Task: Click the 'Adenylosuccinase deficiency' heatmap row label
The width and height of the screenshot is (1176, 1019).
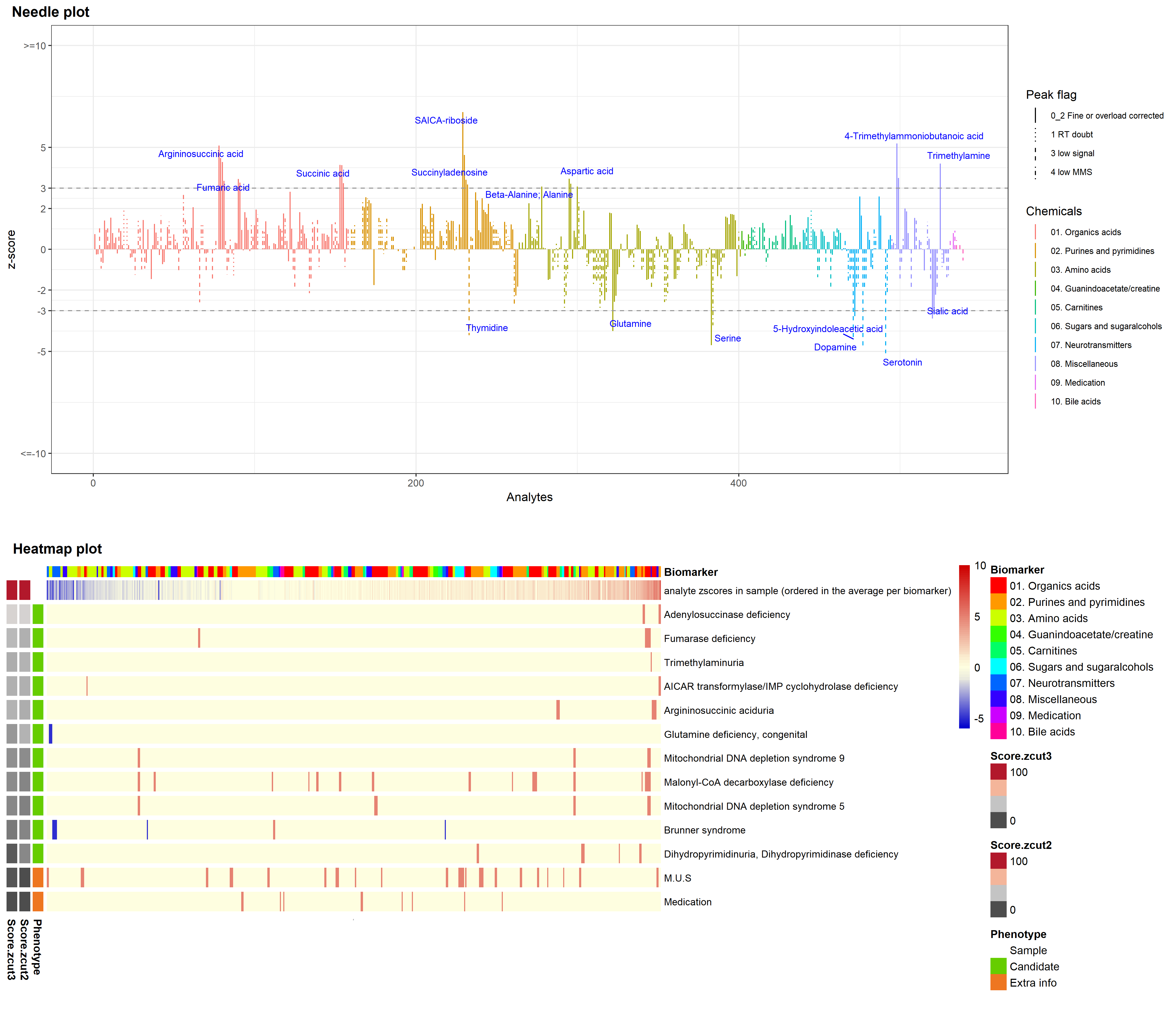Action: 727,615
